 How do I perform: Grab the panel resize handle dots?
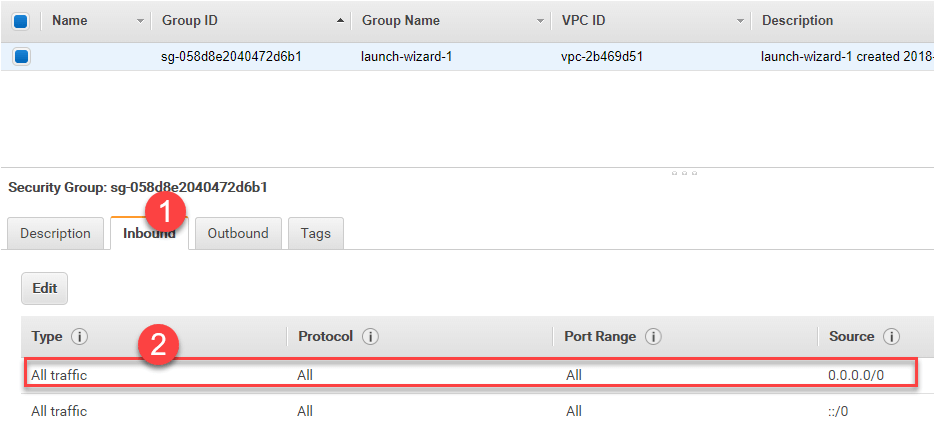(684, 173)
